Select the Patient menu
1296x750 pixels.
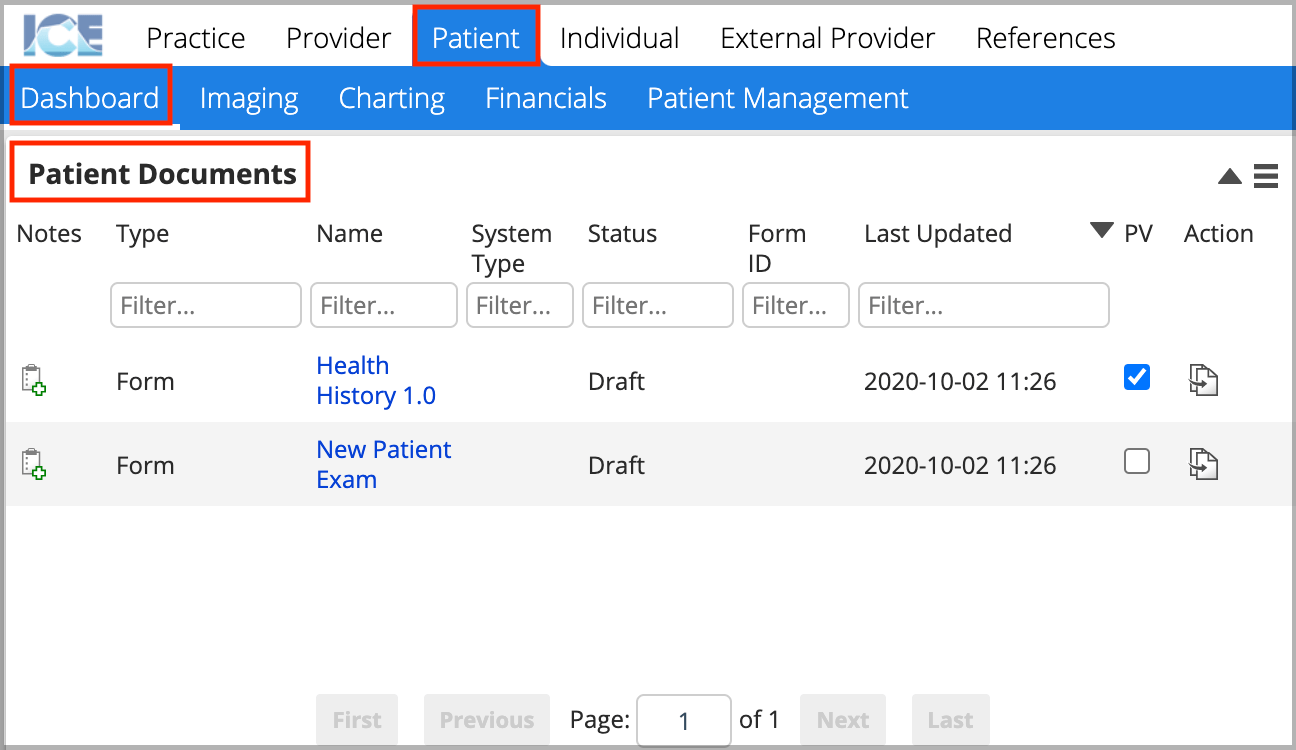(x=476, y=38)
